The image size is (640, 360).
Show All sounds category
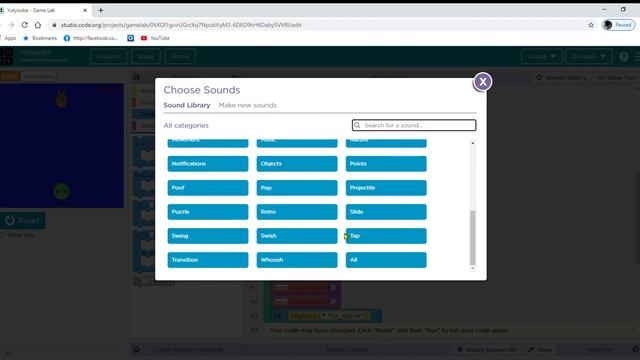coord(386,260)
